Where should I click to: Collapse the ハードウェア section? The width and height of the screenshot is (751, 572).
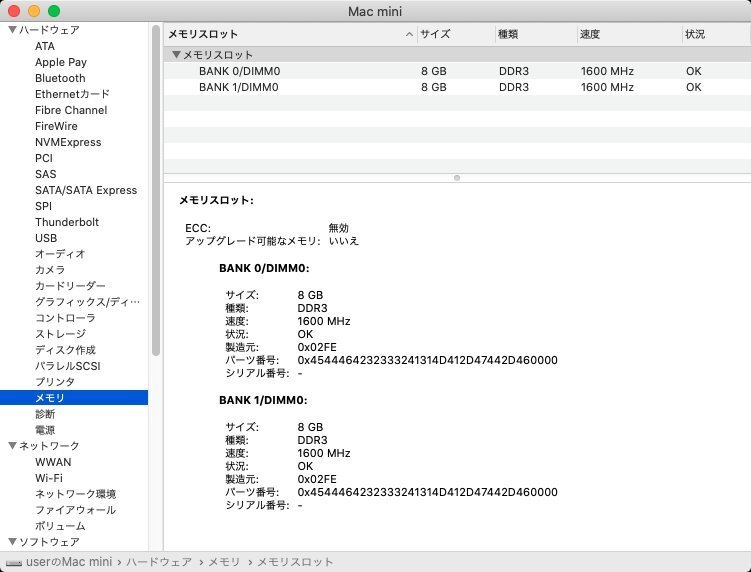13,30
